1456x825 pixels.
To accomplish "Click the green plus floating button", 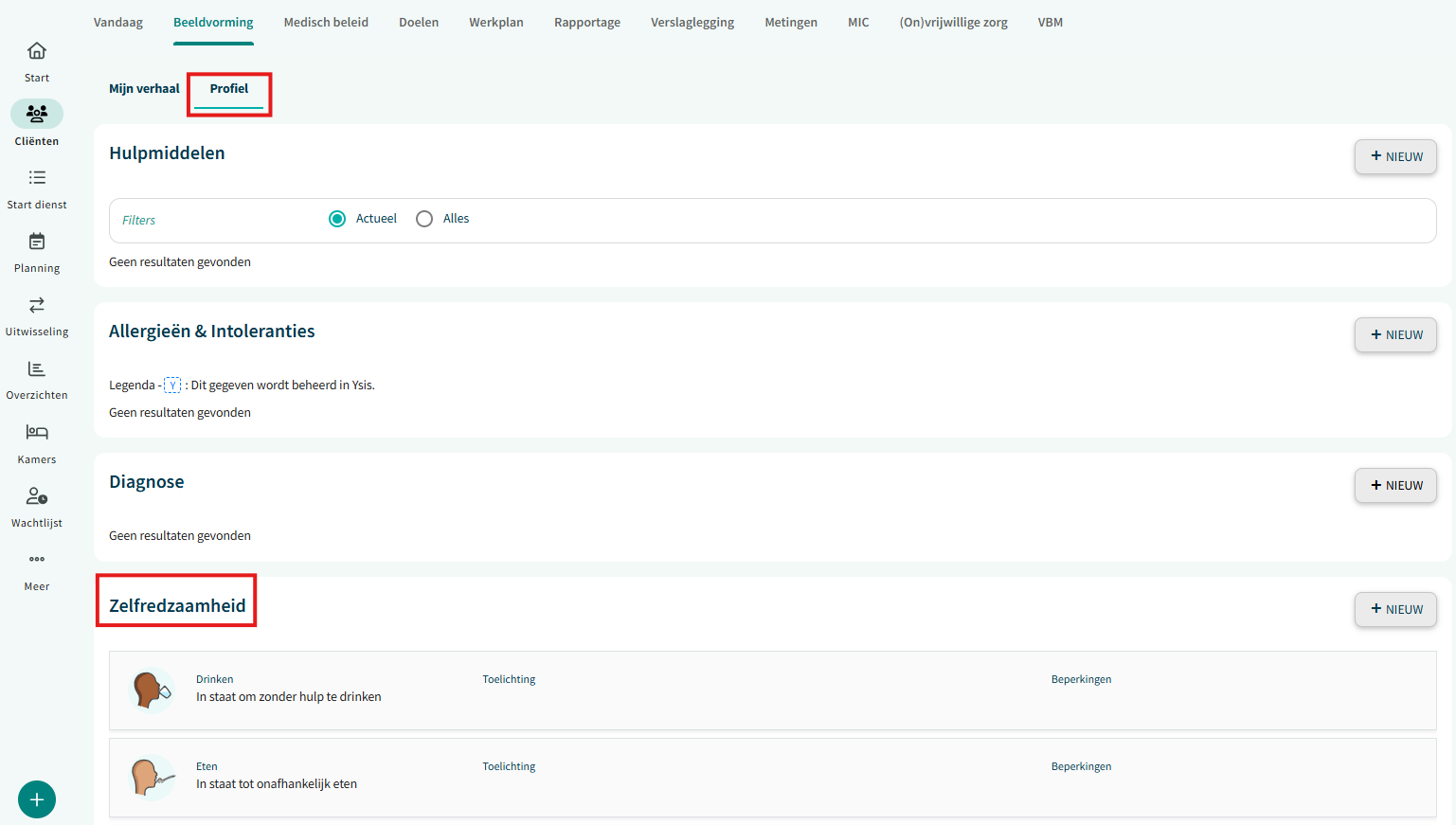I will pos(37,799).
